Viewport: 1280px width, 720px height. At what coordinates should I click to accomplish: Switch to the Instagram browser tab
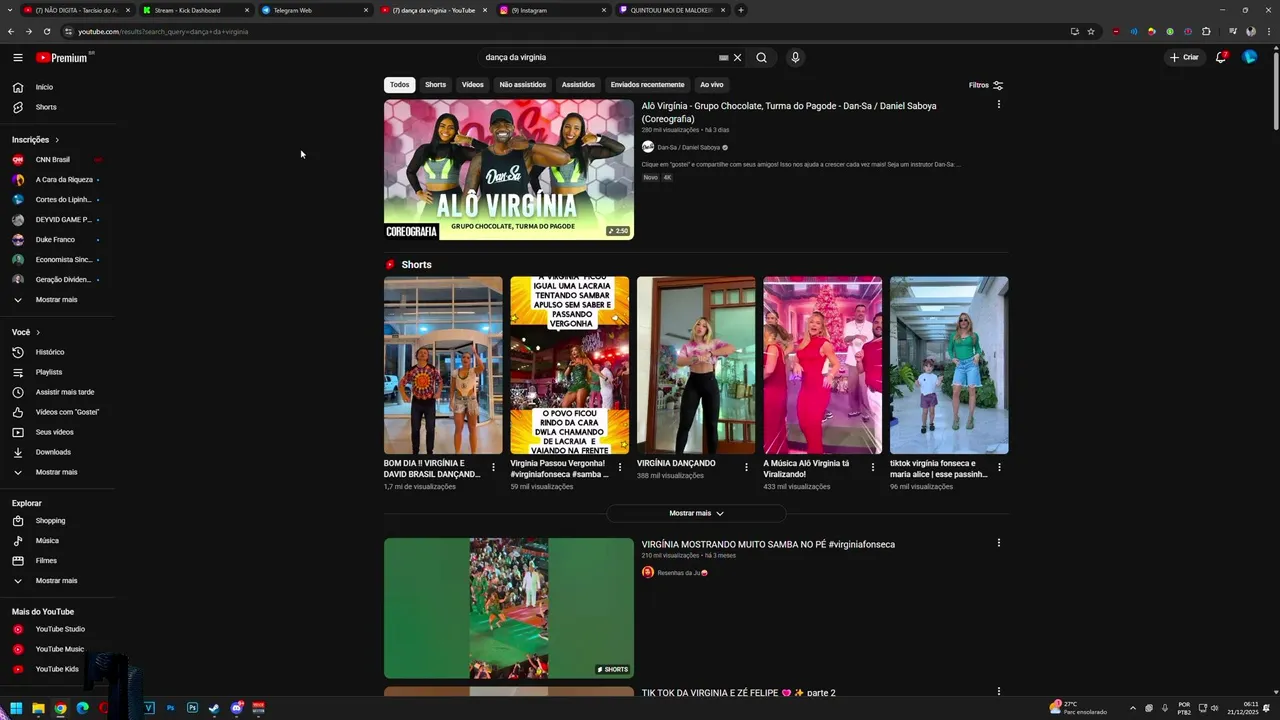[x=552, y=10]
